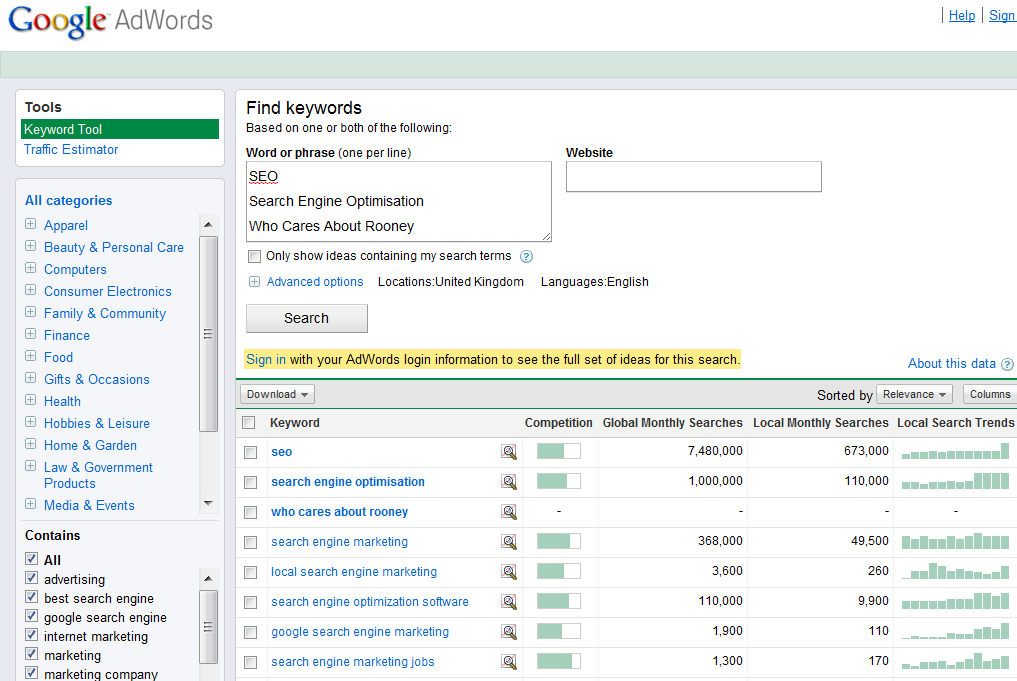The width and height of the screenshot is (1017, 681).
Task: Expand the Media & Events category
Action: click(30, 504)
